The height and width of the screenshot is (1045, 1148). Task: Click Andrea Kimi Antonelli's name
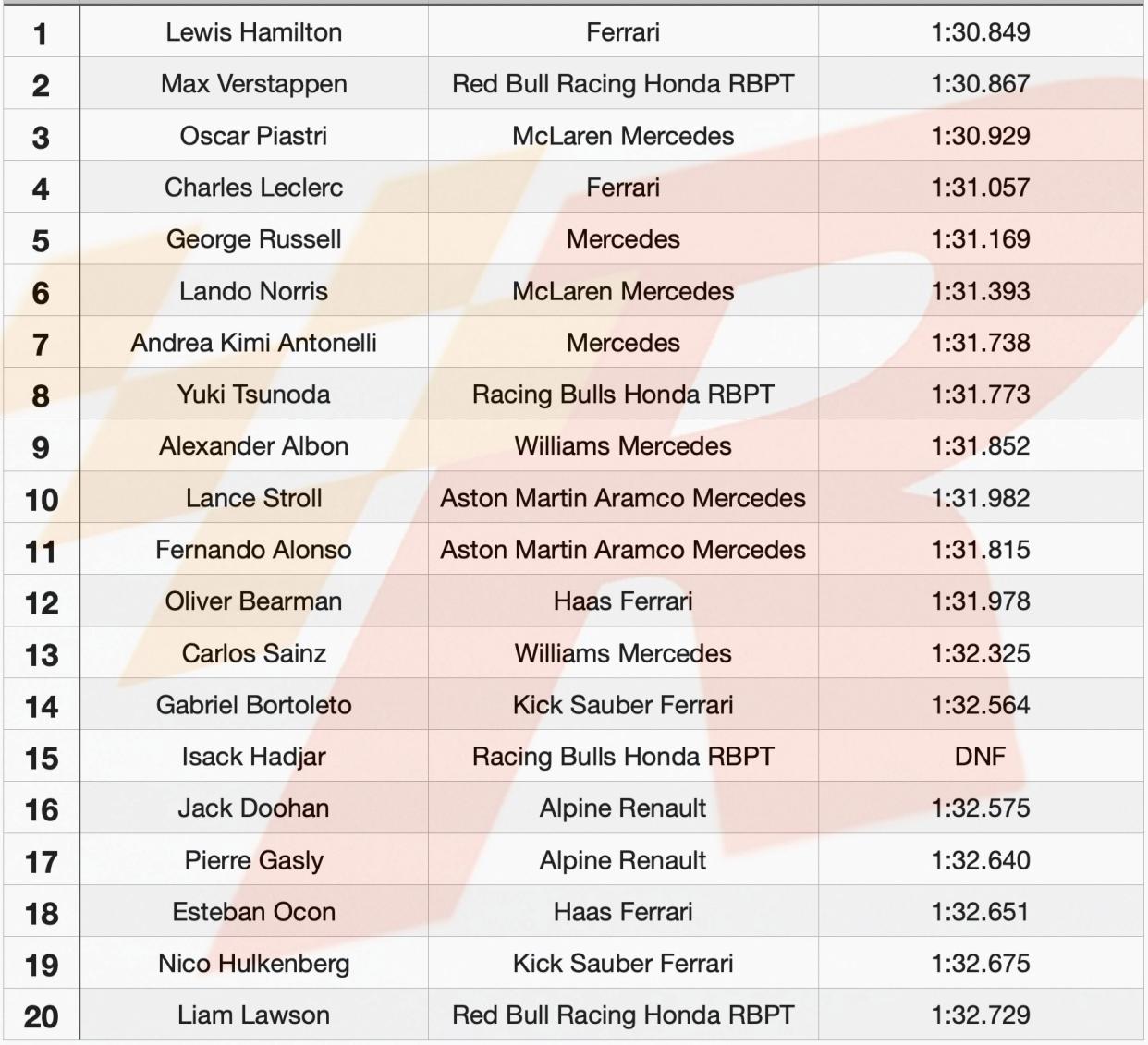click(253, 343)
